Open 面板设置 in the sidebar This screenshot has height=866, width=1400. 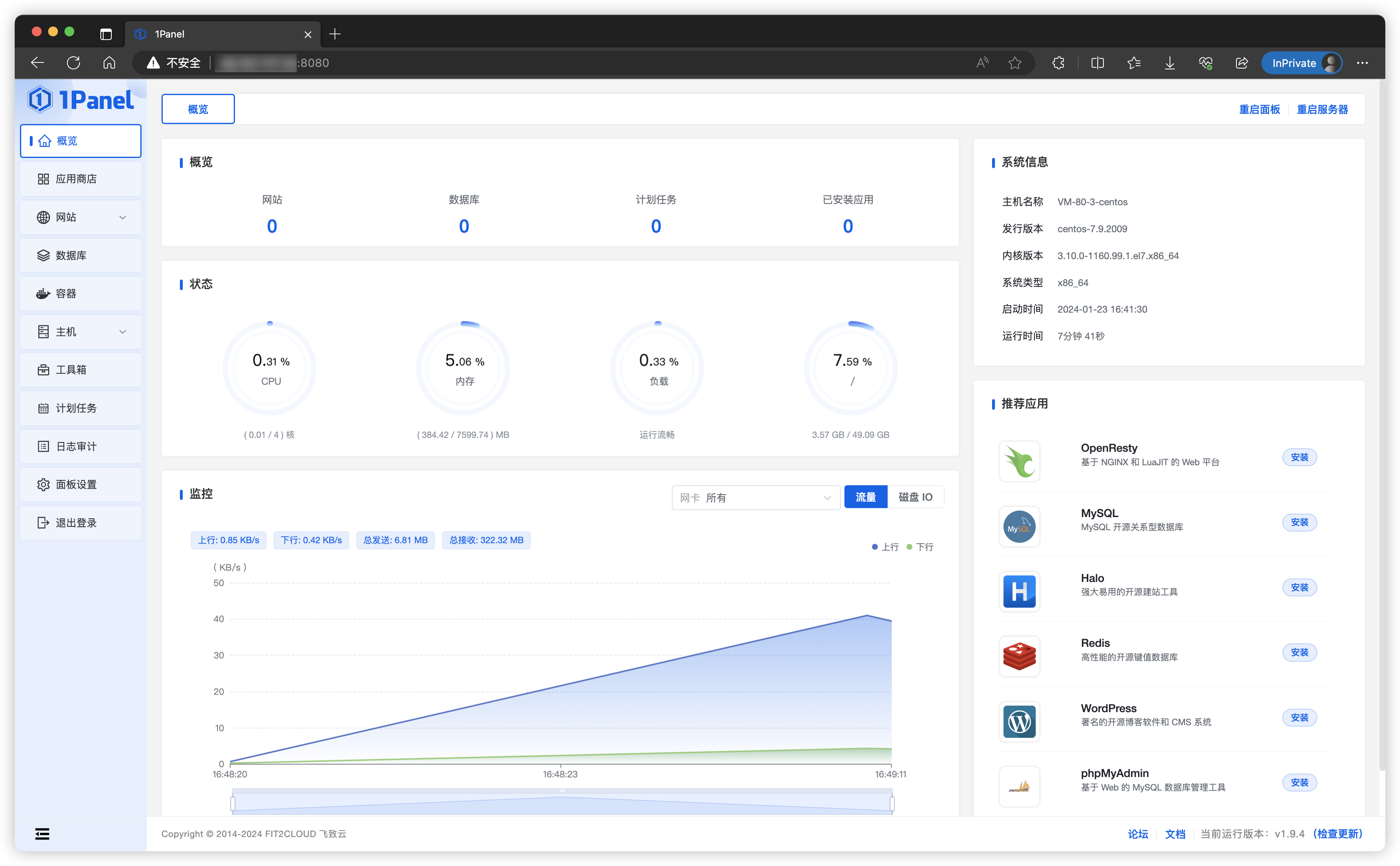tap(81, 484)
